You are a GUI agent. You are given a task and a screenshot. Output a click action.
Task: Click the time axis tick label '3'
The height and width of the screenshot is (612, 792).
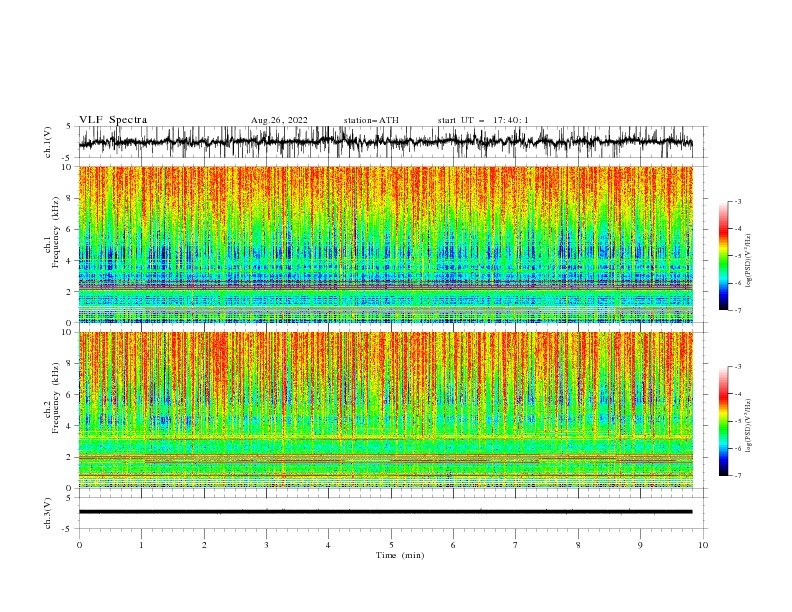[266, 545]
